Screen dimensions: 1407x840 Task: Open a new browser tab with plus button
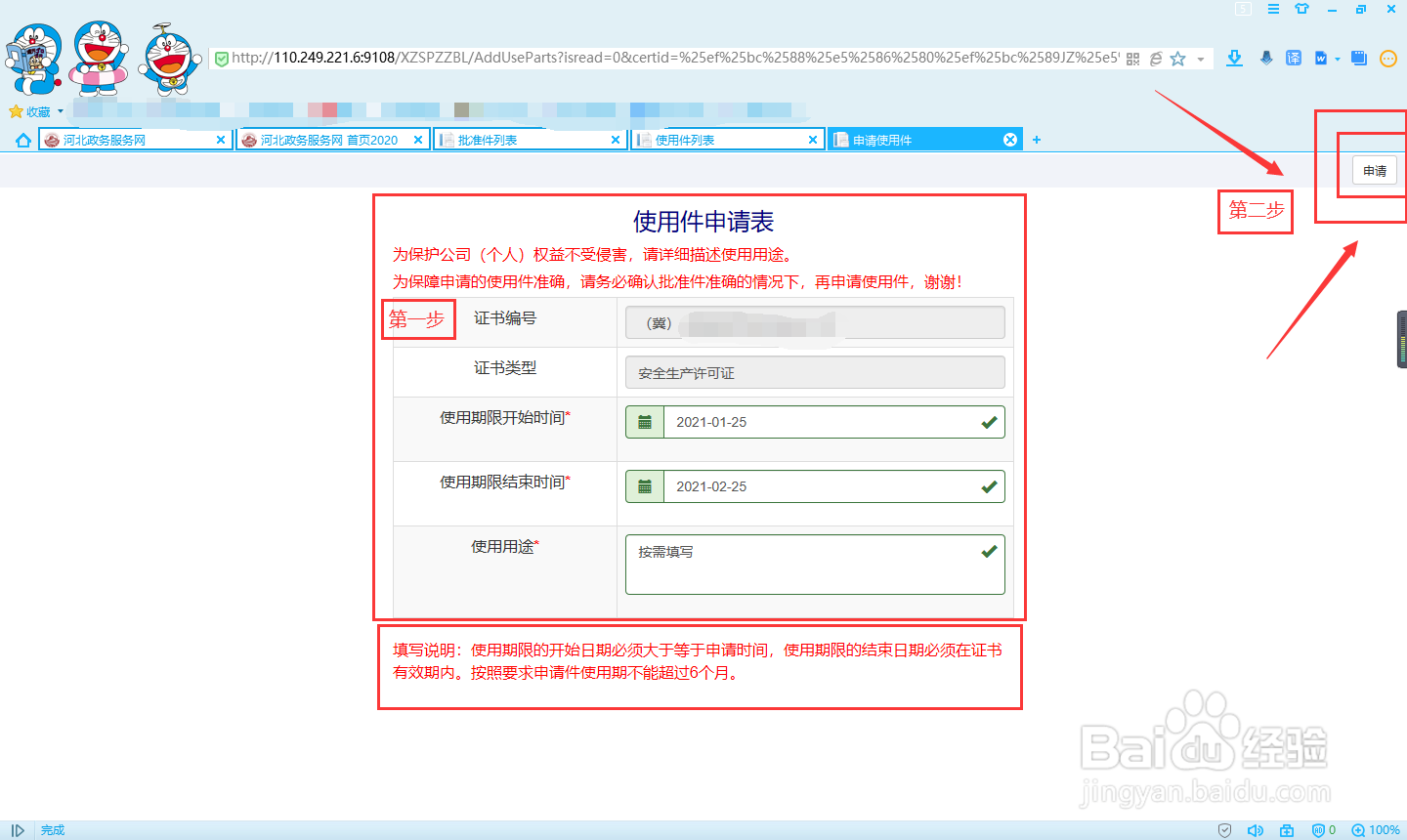coord(1036,139)
